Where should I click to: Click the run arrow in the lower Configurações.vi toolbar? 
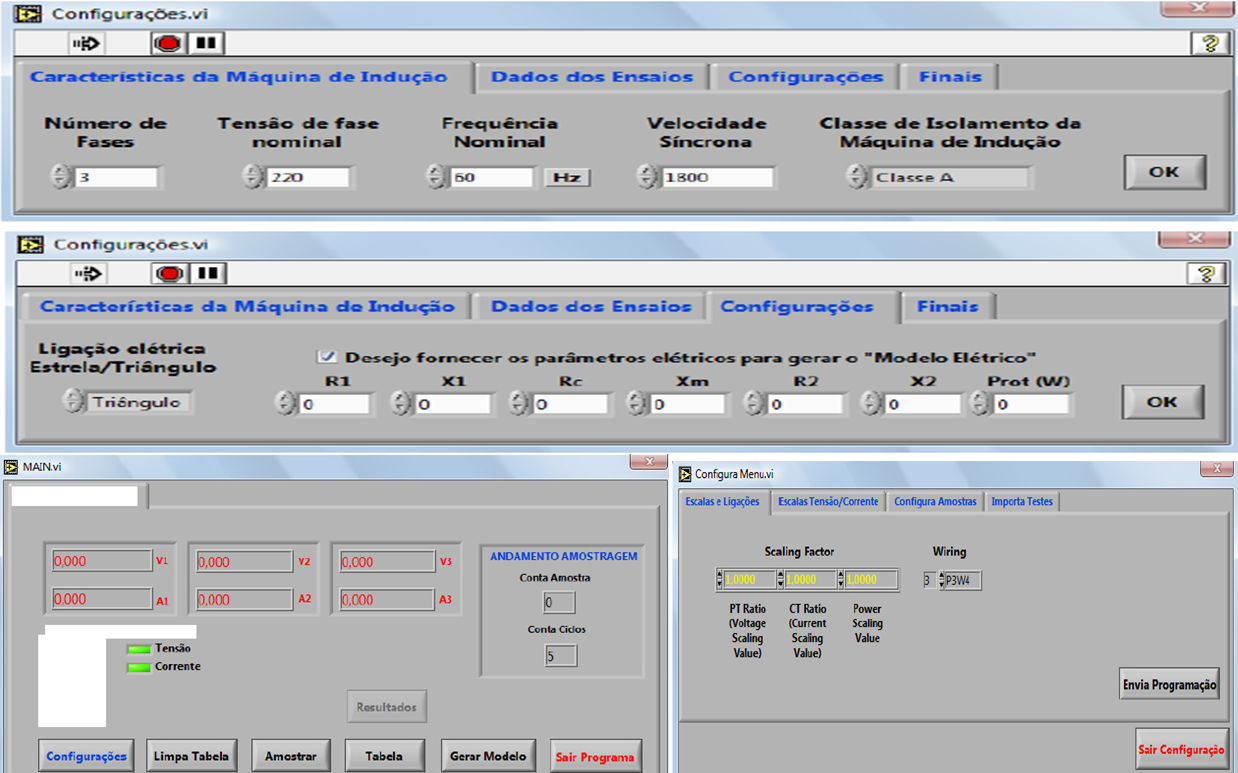click(x=88, y=273)
